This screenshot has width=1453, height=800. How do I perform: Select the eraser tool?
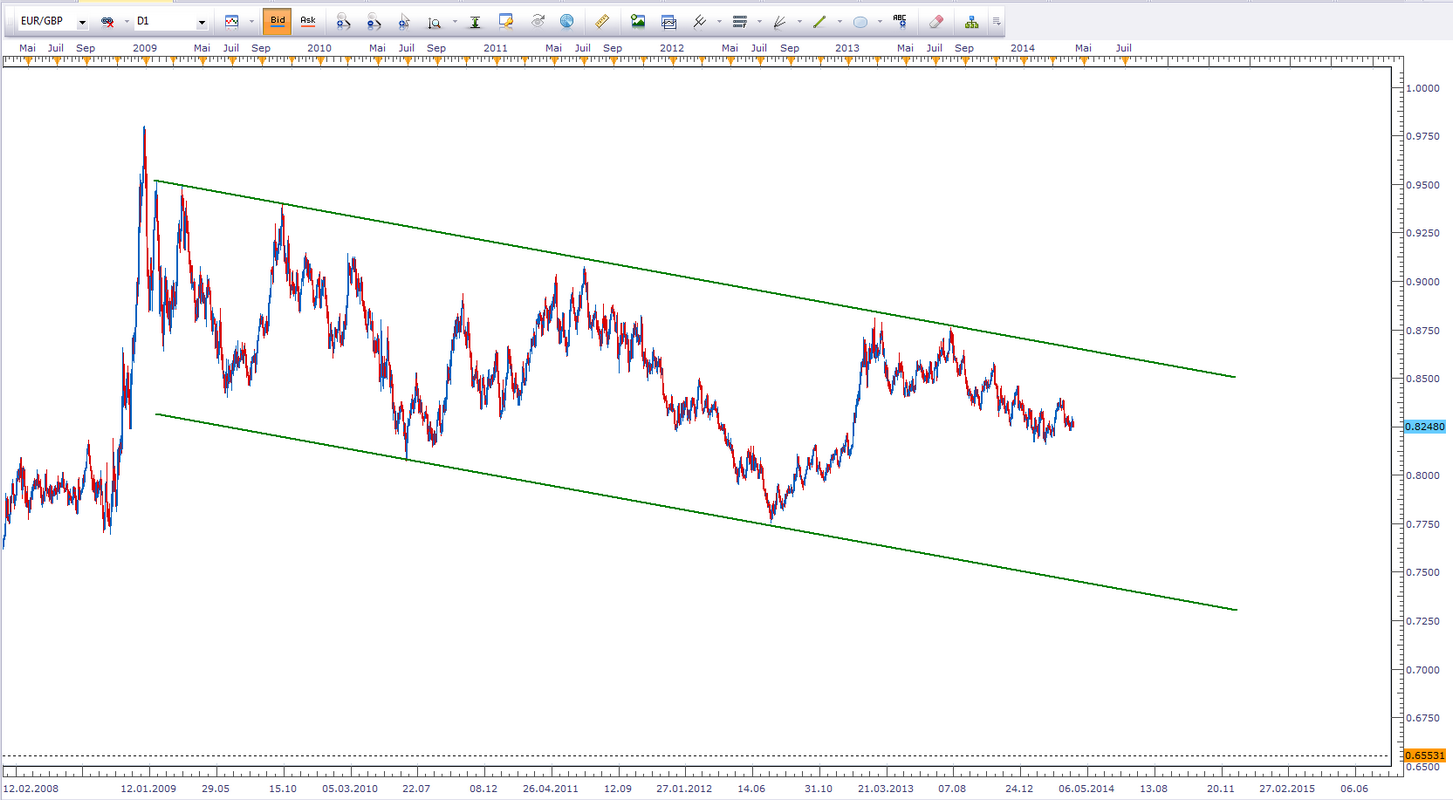click(x=936, y=21)
